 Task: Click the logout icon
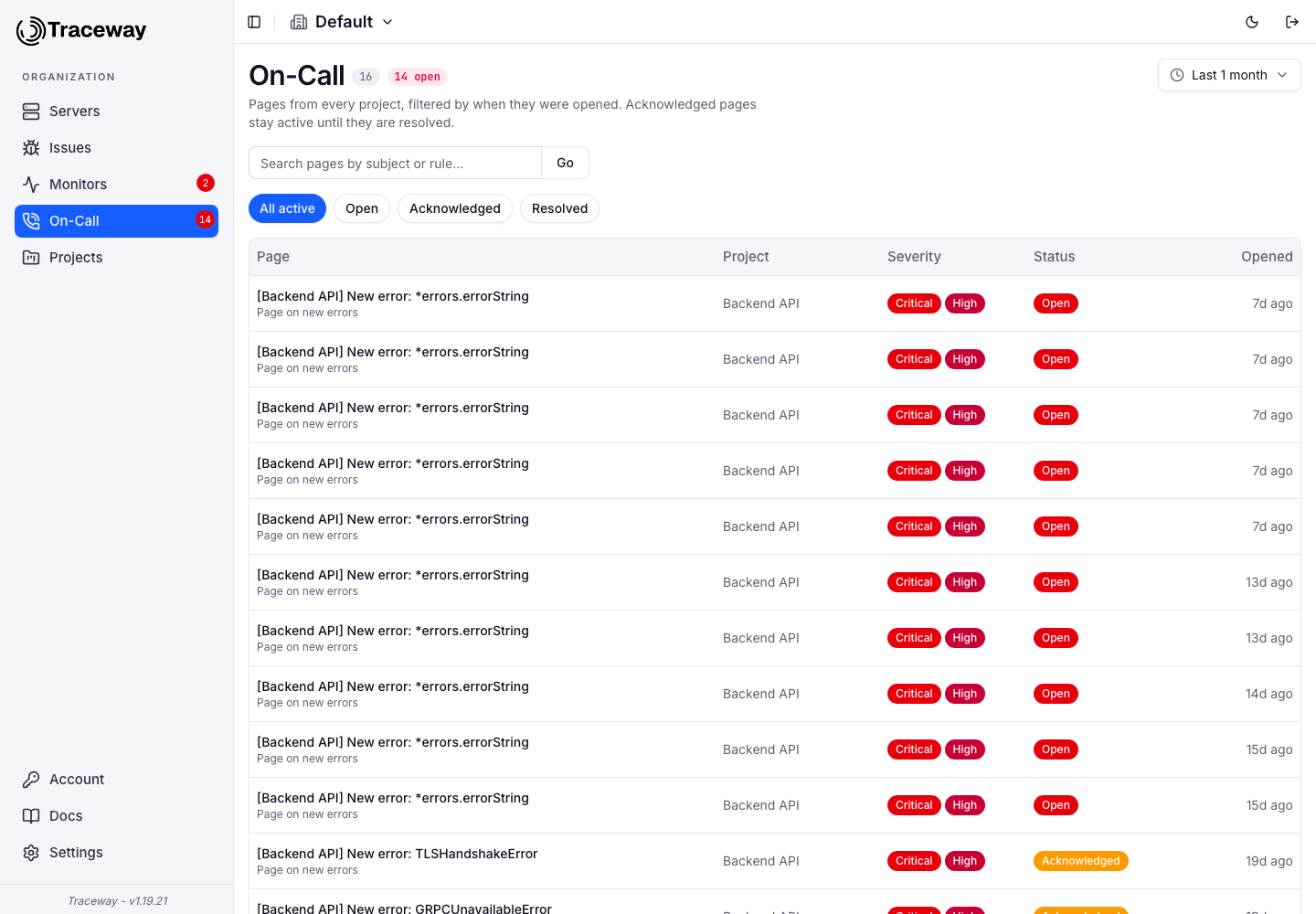click(1292, 22)
